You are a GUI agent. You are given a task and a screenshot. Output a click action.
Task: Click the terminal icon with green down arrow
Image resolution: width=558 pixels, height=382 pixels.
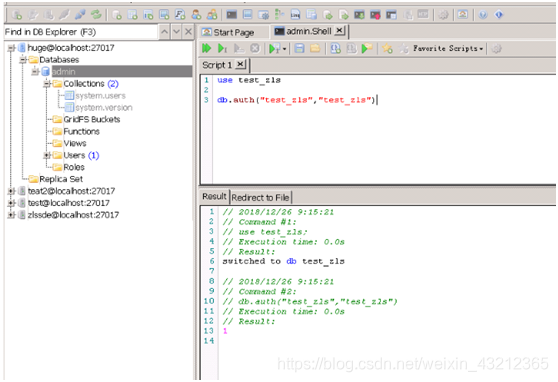359,15
